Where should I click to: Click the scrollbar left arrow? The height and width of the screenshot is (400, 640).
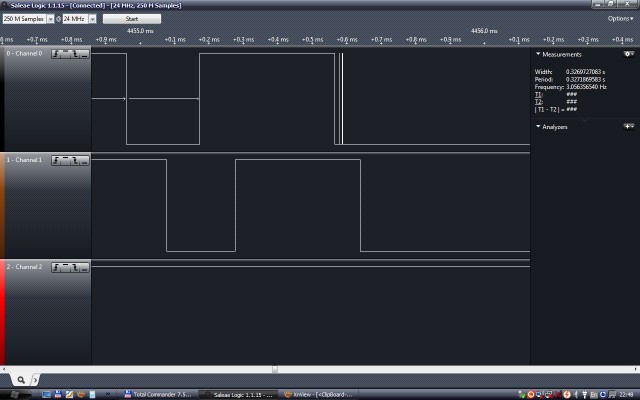(x=4, y=369)
